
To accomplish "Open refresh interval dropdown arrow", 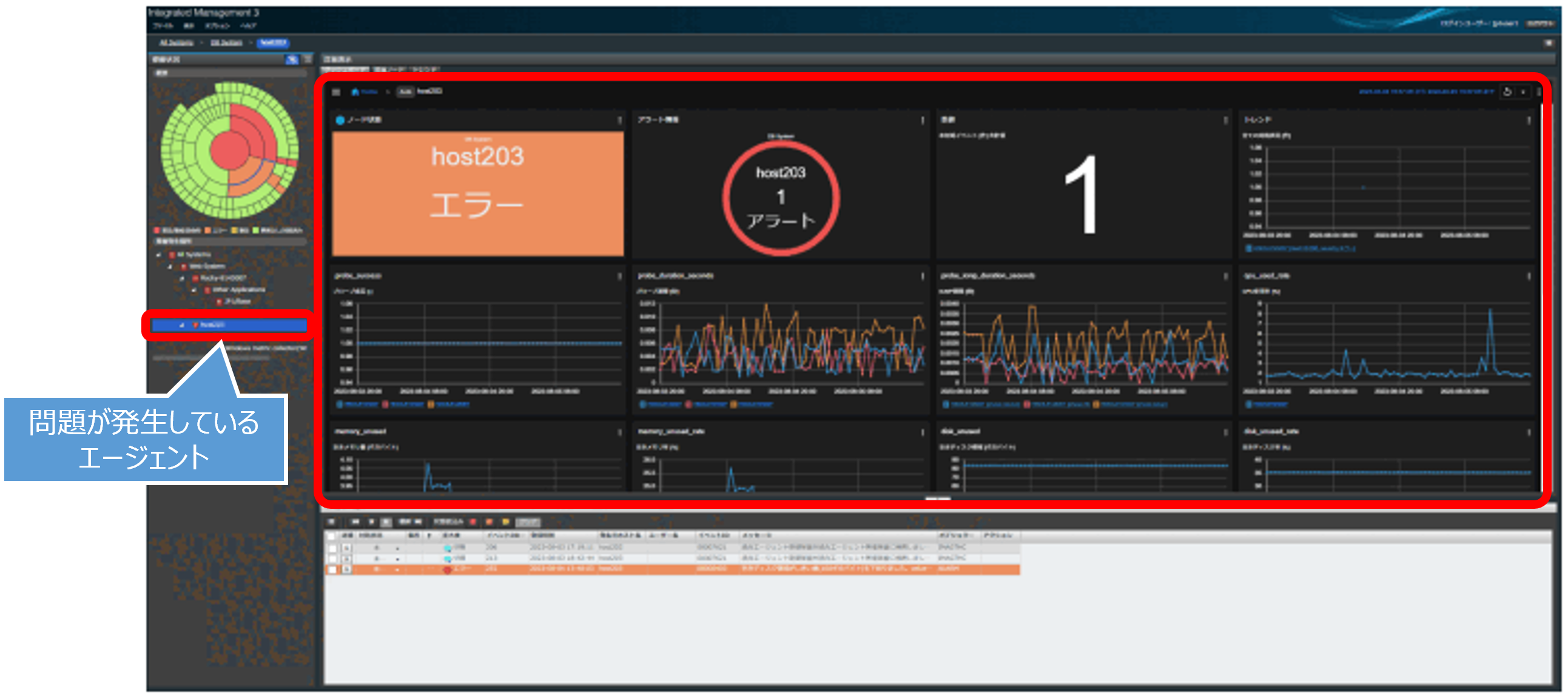I will 1523,92.
